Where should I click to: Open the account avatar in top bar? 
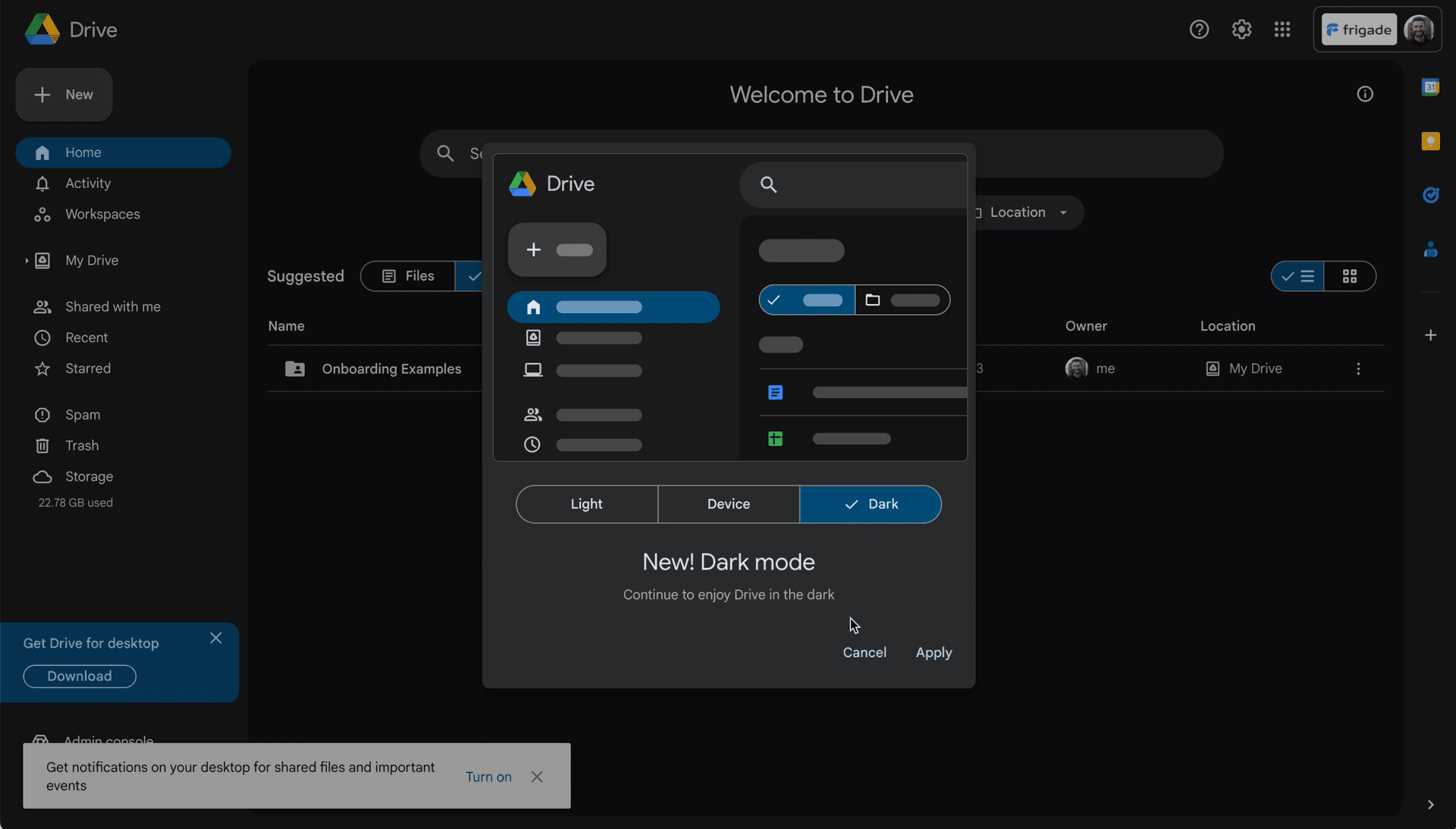coord(1419,30)
